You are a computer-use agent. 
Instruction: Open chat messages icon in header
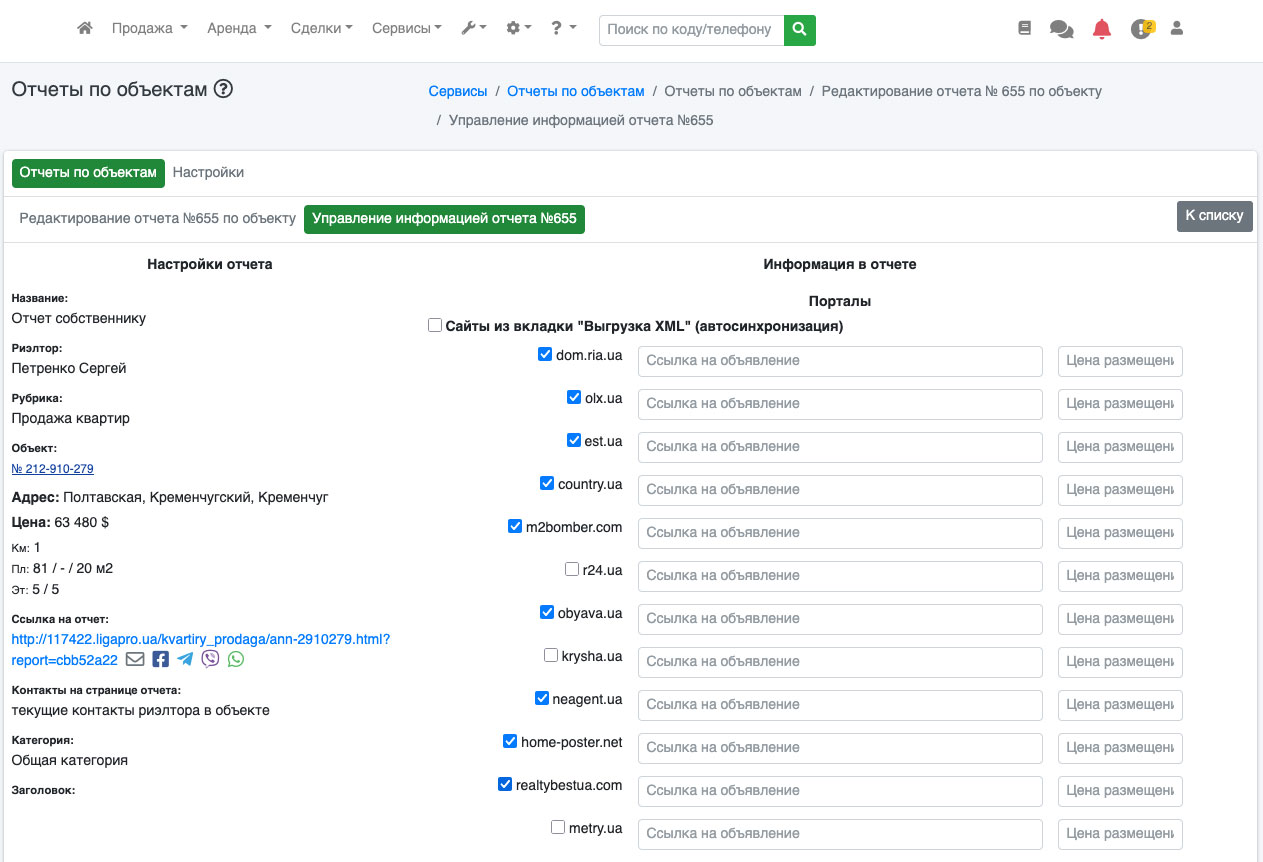(x=1061, y=29)
